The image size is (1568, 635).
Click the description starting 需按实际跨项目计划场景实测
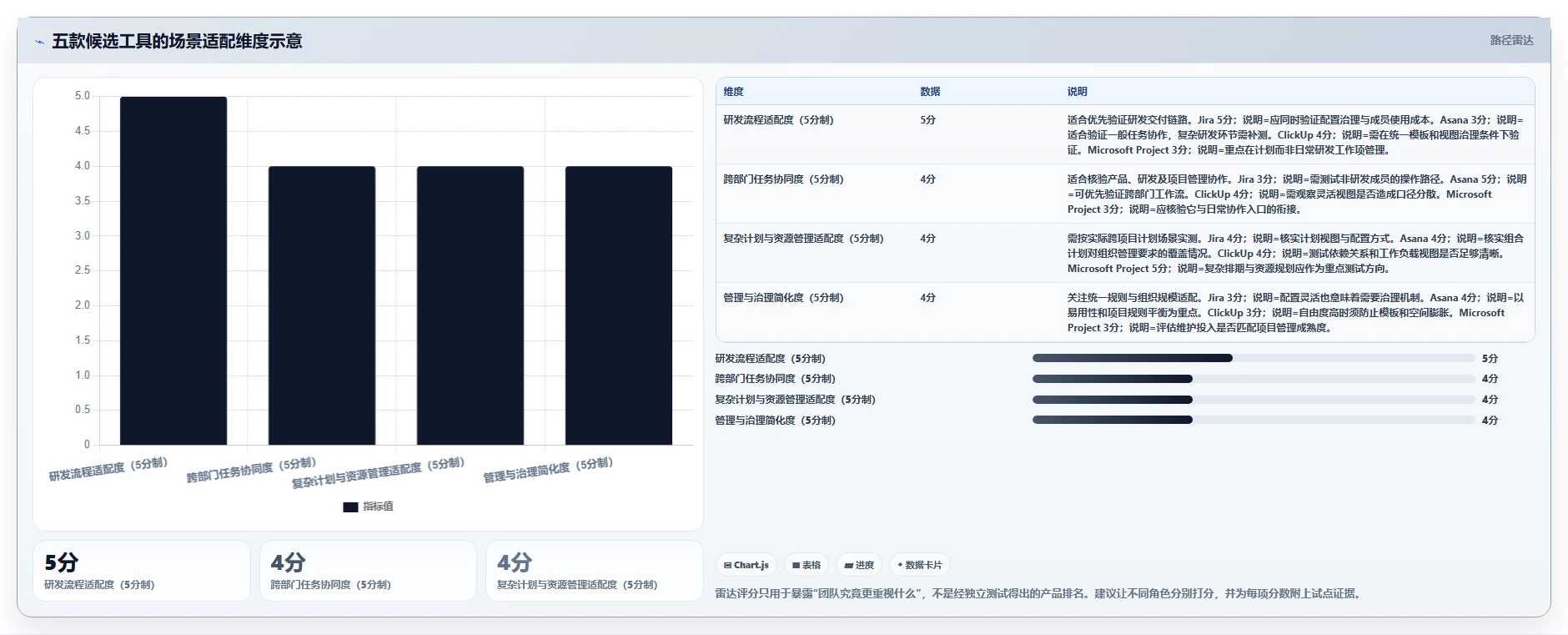(1296, 254)
